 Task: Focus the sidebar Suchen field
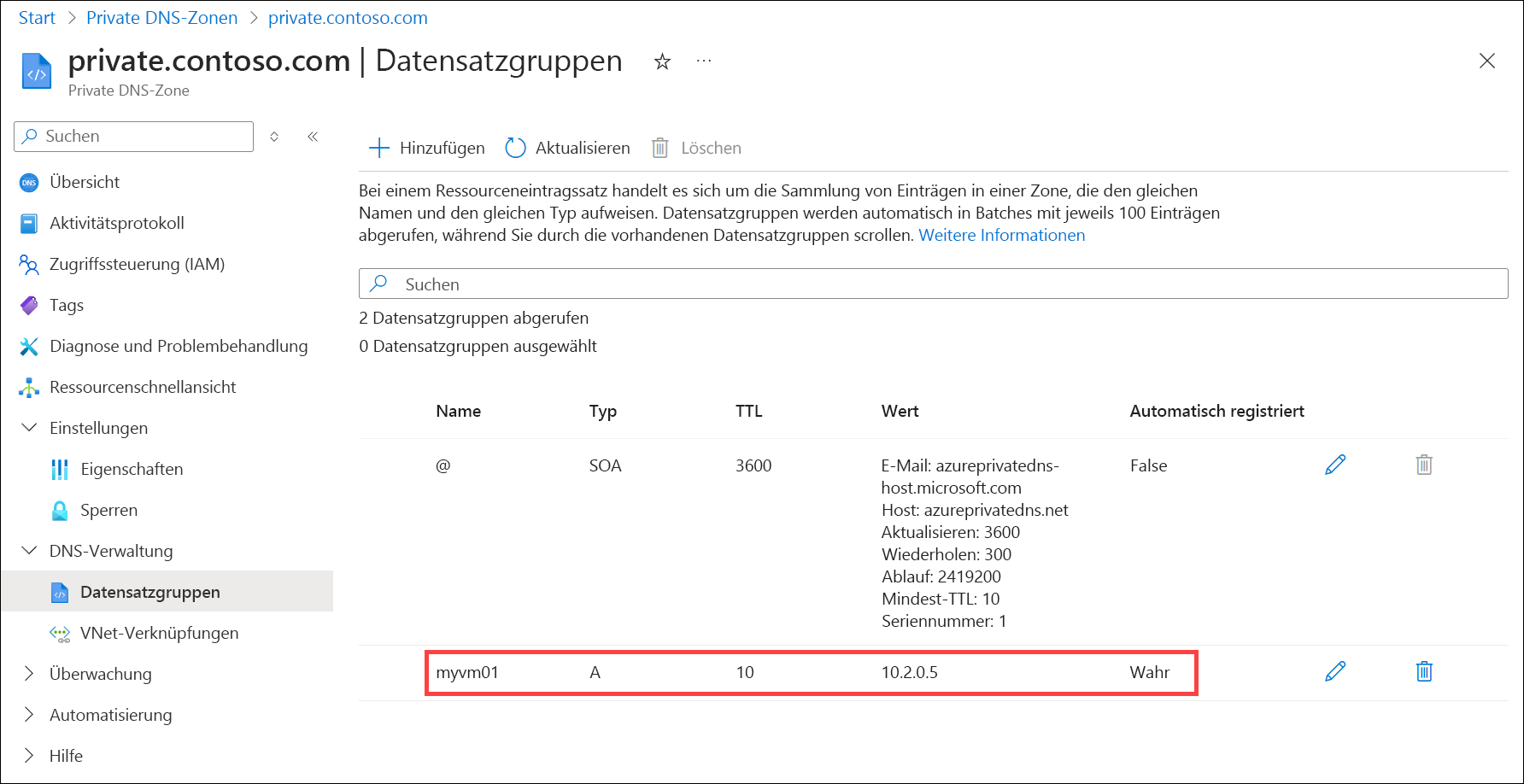134,137
